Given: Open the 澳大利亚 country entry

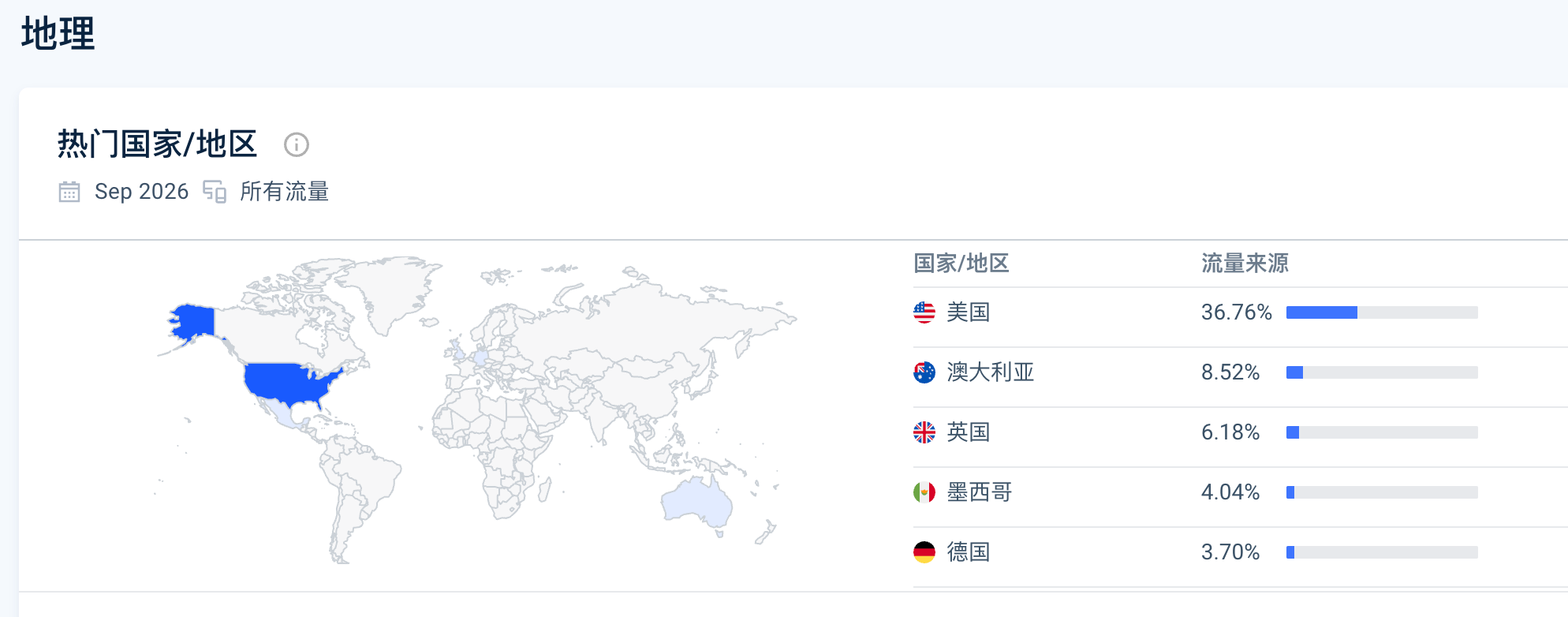Looking at the screenshot, I should pos(991,372).
